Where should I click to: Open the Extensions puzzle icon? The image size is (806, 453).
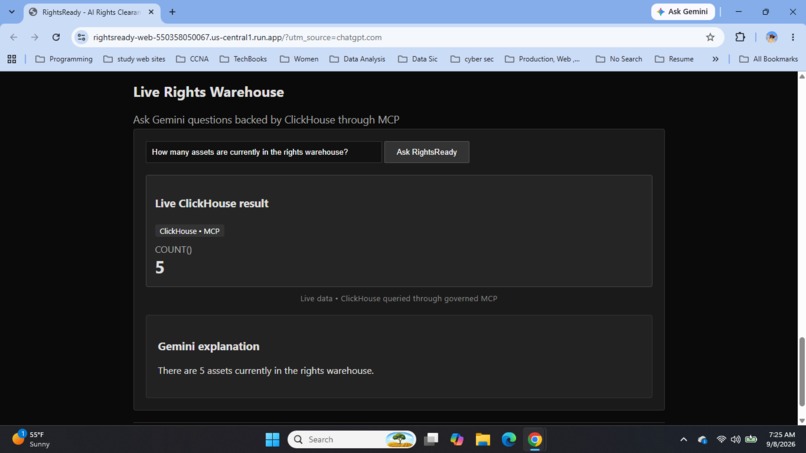[740, 37]
